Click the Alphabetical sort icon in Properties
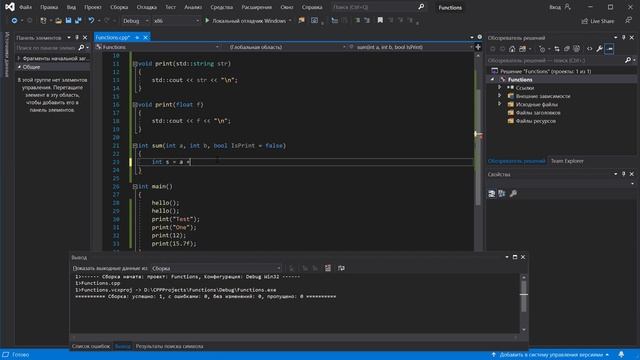The width and height of the screenshot is (640, 360). [x=502, y=193]
